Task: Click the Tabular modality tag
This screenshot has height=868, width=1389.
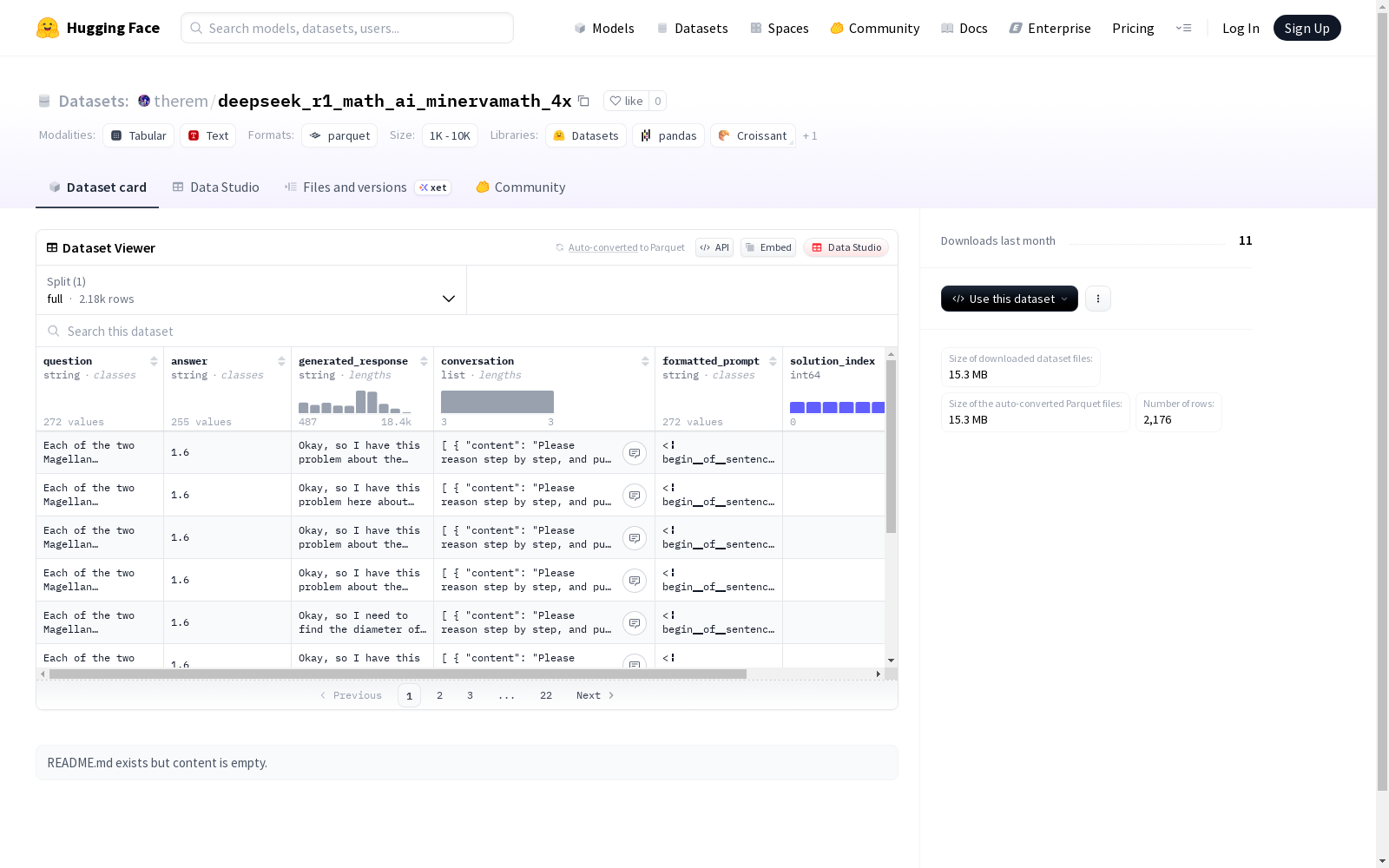Action: click(139, 135)
